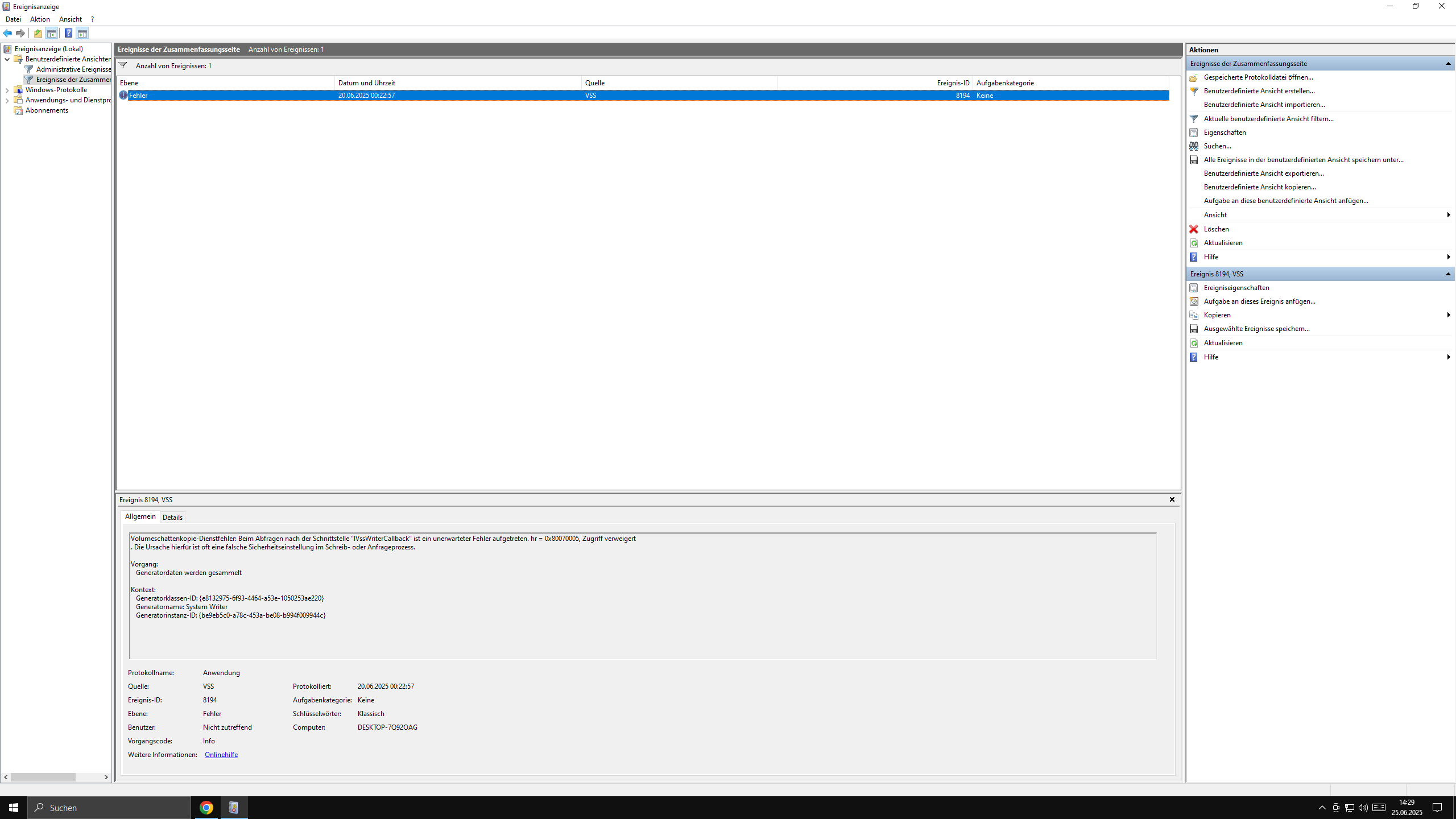Expand Anwendungs- und Dienstprotokolle node

pyautogui.click(x=7, y=100)
